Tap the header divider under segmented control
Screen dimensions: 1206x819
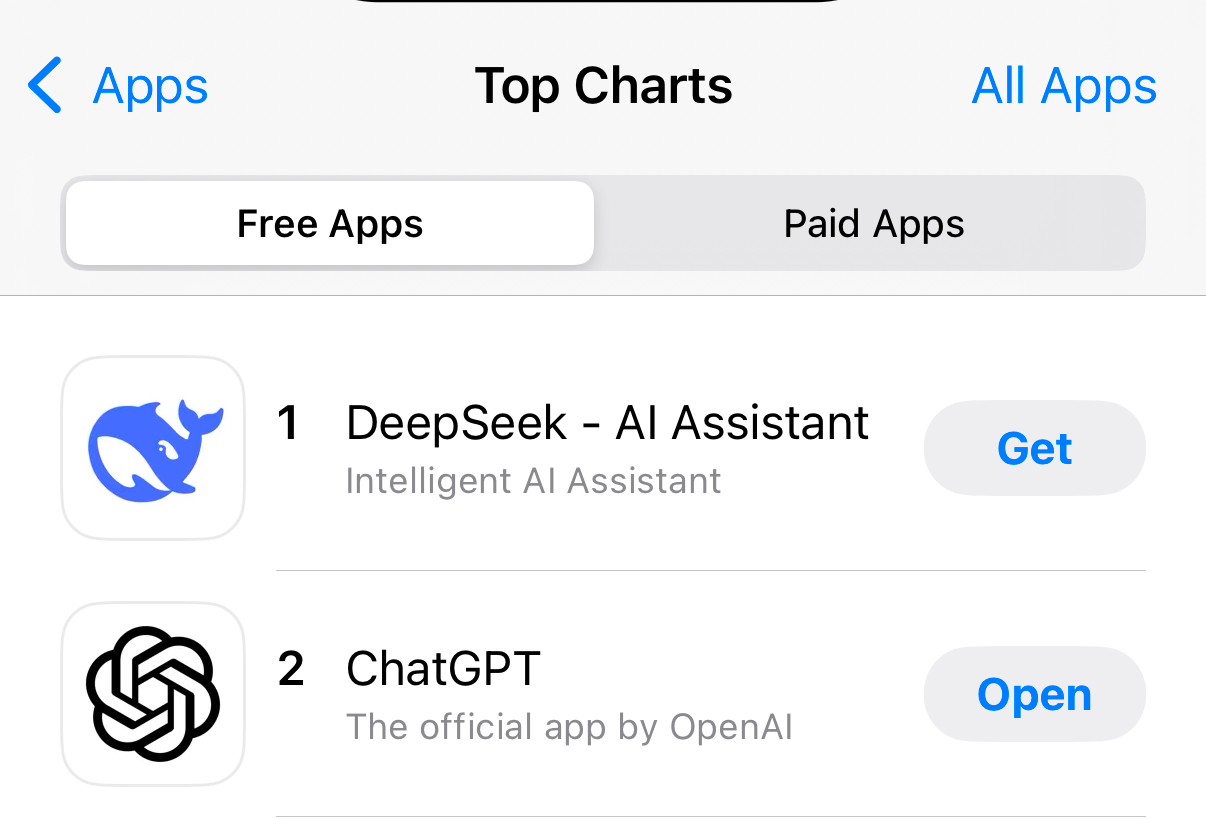(x=603, y=296)
